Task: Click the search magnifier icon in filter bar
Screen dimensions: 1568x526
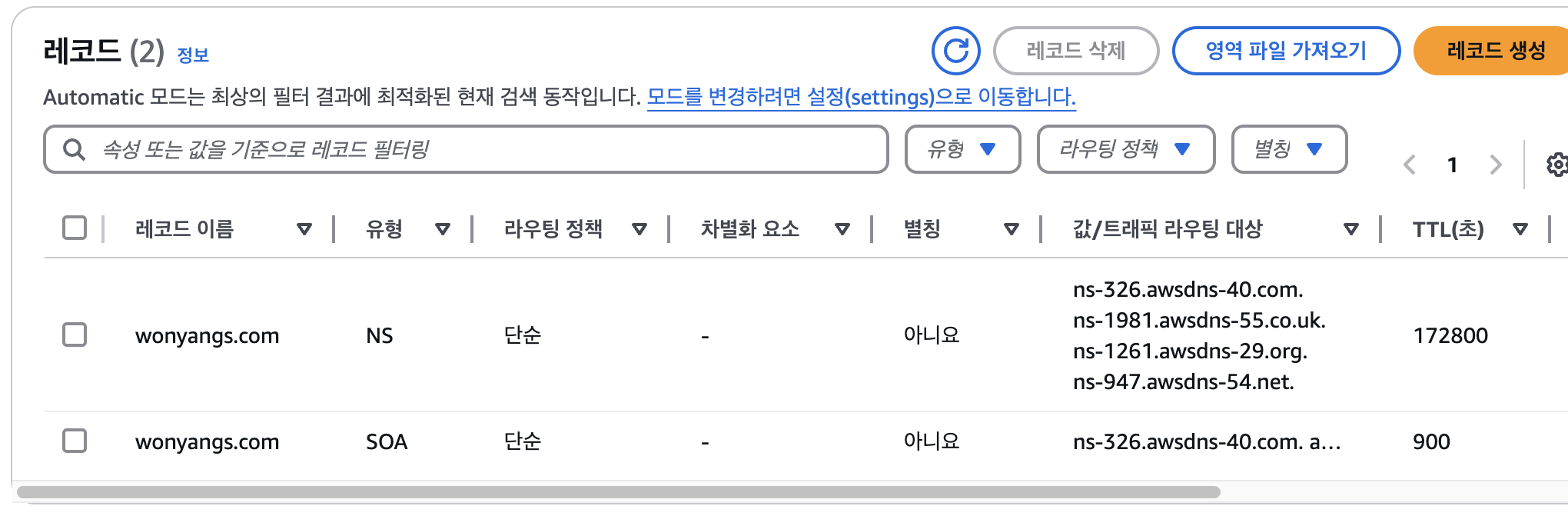Action: point(74,148)
